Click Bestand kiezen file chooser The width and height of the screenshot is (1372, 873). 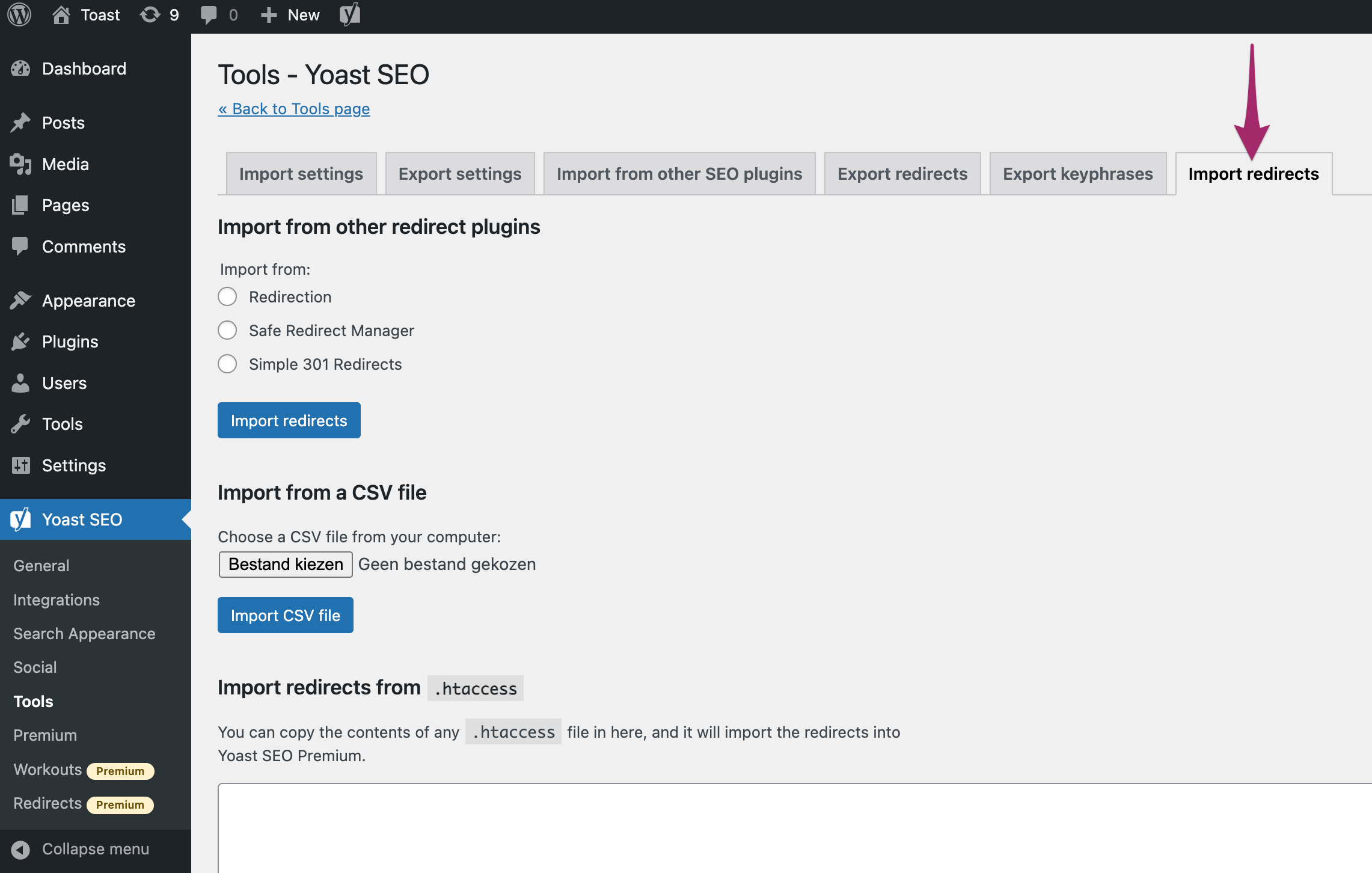pyautogui.click(x=286, y=564)
